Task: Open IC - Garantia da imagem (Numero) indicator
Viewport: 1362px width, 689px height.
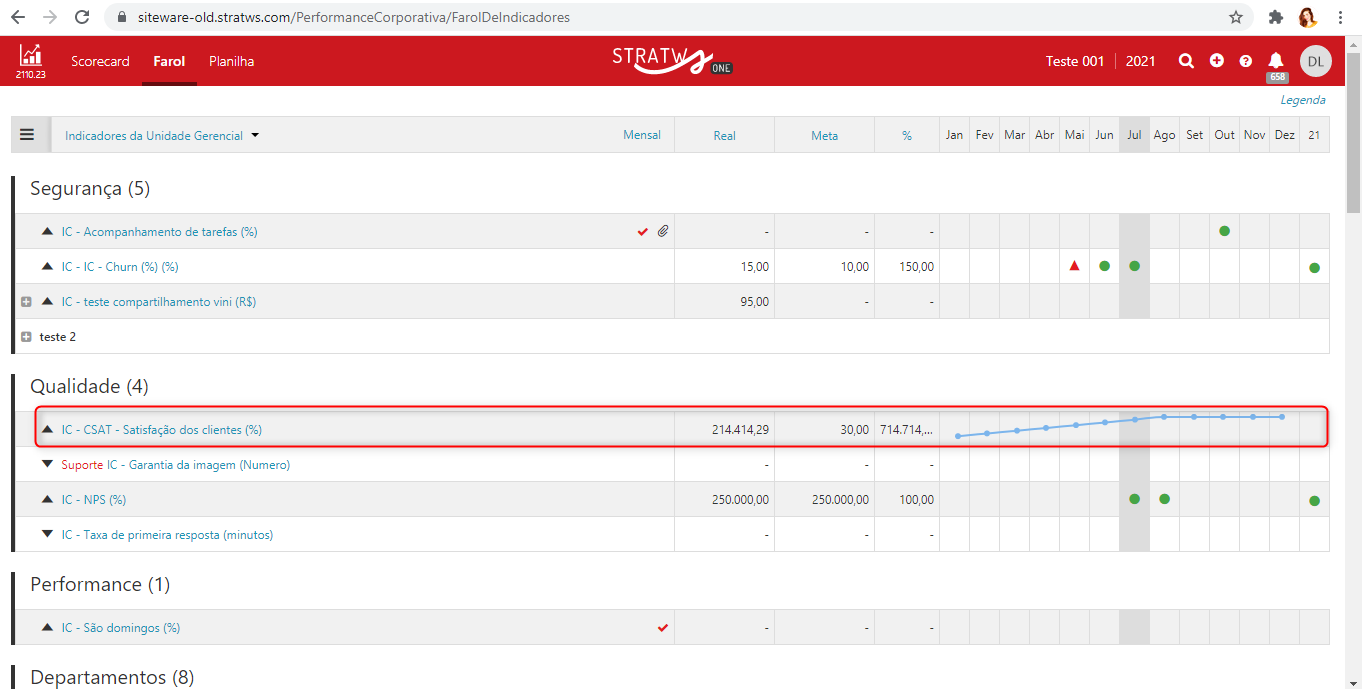Action: tap(199, 465)
